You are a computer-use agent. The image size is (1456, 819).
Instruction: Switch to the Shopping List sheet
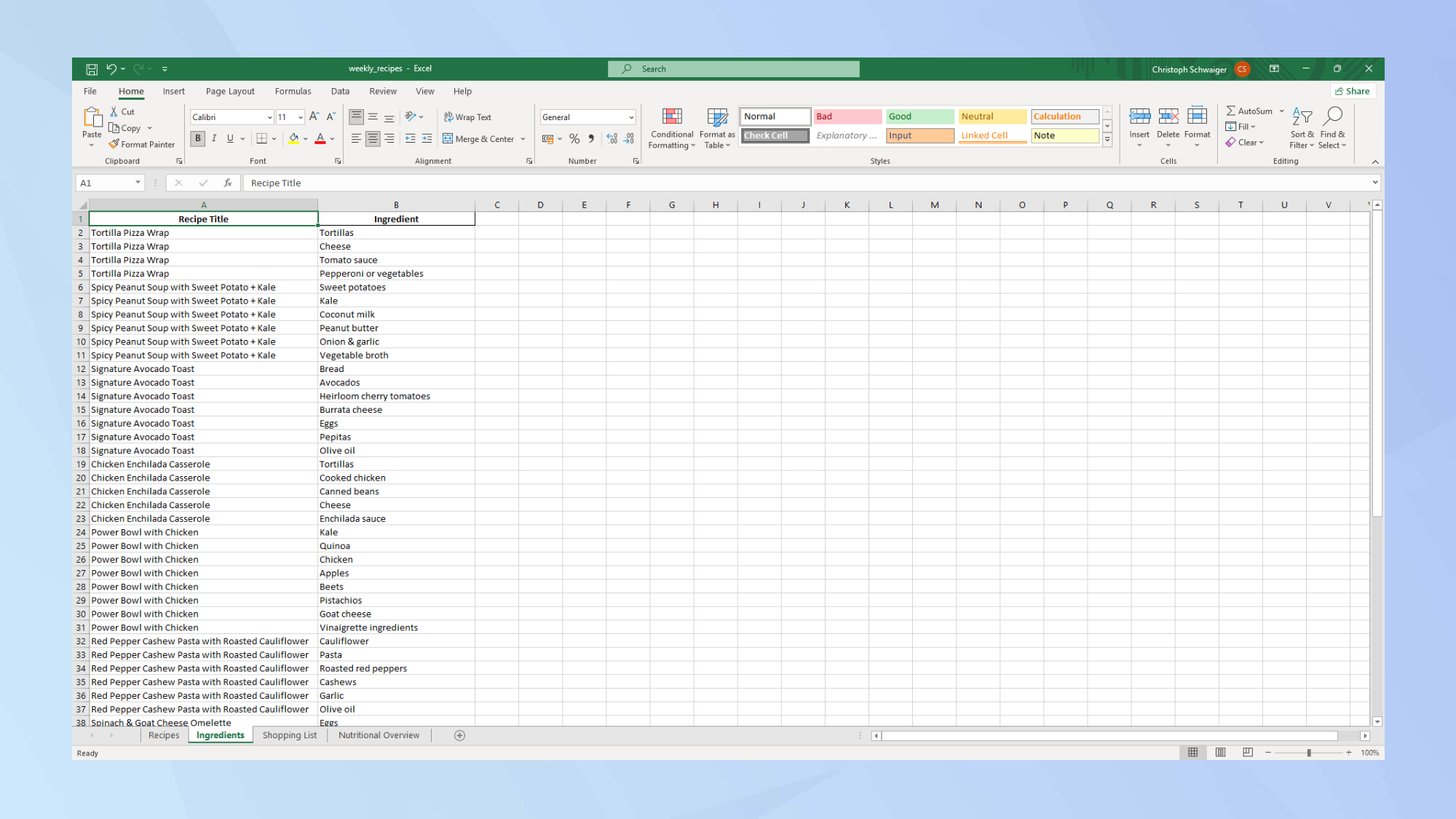290,735
